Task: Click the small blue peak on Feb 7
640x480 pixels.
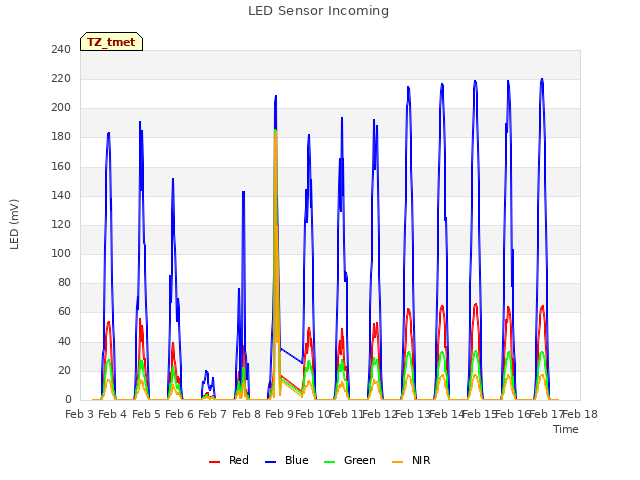Action: [x=207, y=371]
